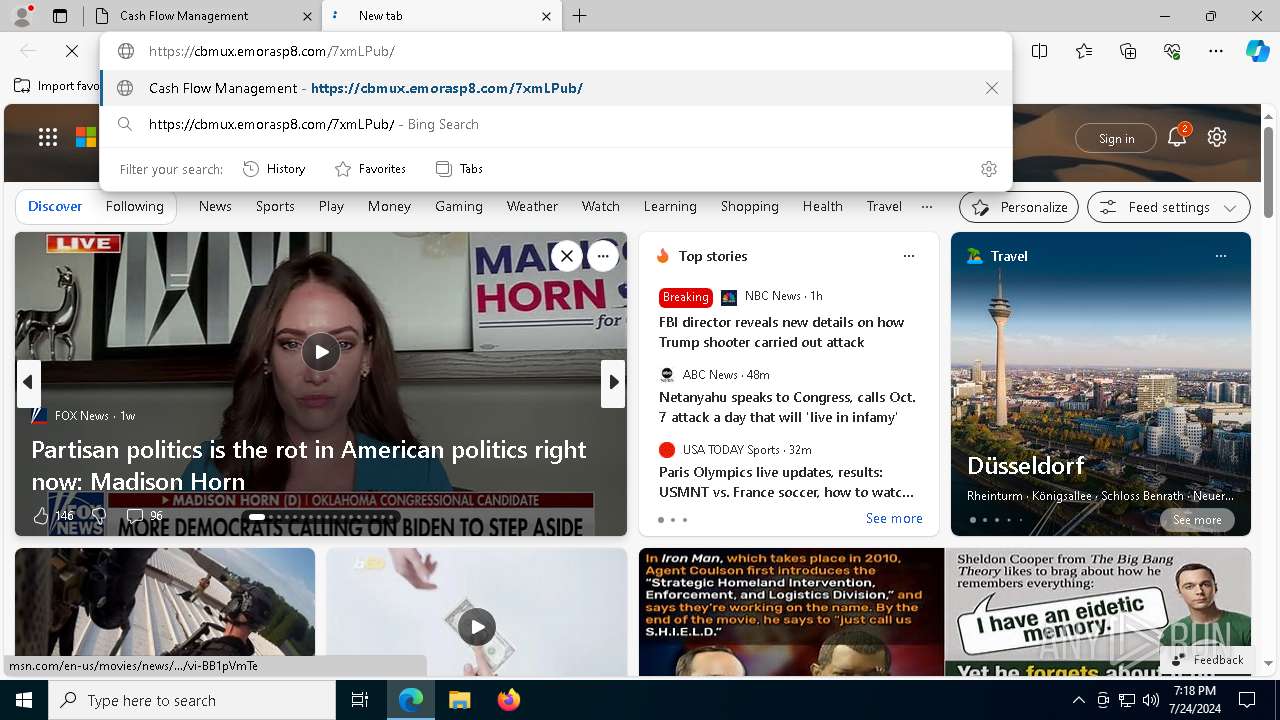1280x720 pixels.
Task: Open the Money category
Action: click(389, 206)
